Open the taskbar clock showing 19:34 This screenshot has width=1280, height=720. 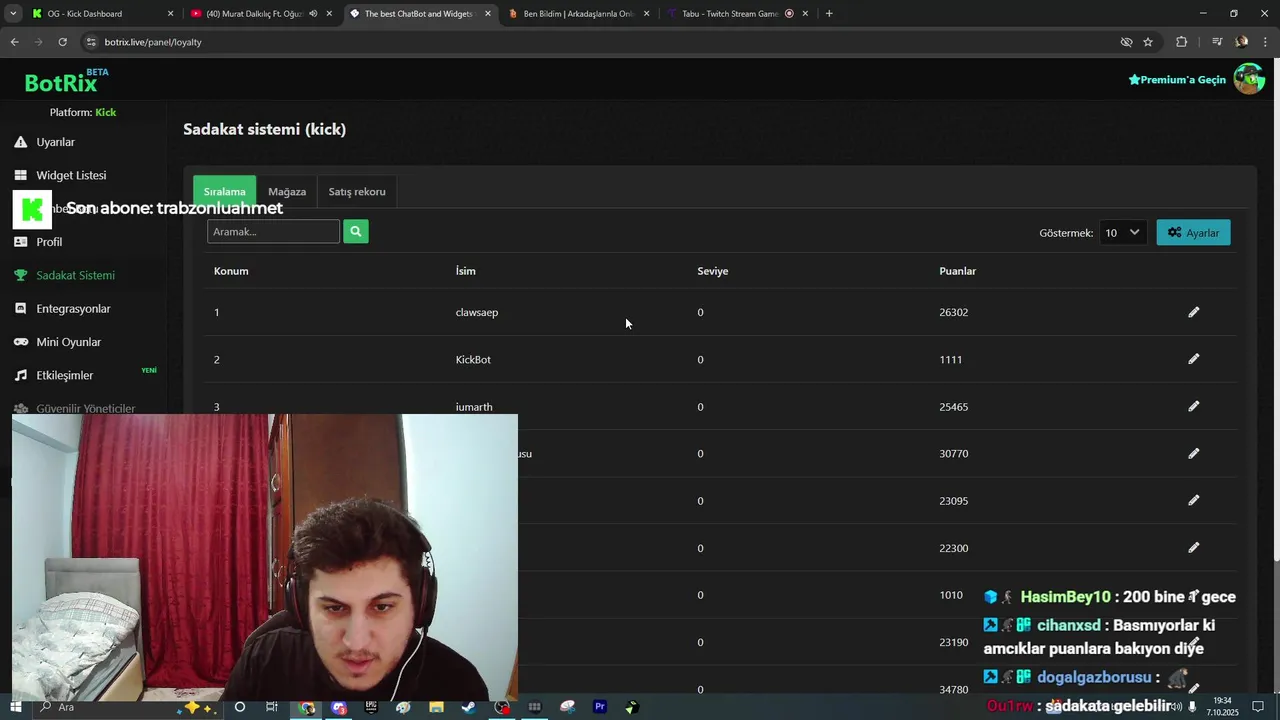1225,707
